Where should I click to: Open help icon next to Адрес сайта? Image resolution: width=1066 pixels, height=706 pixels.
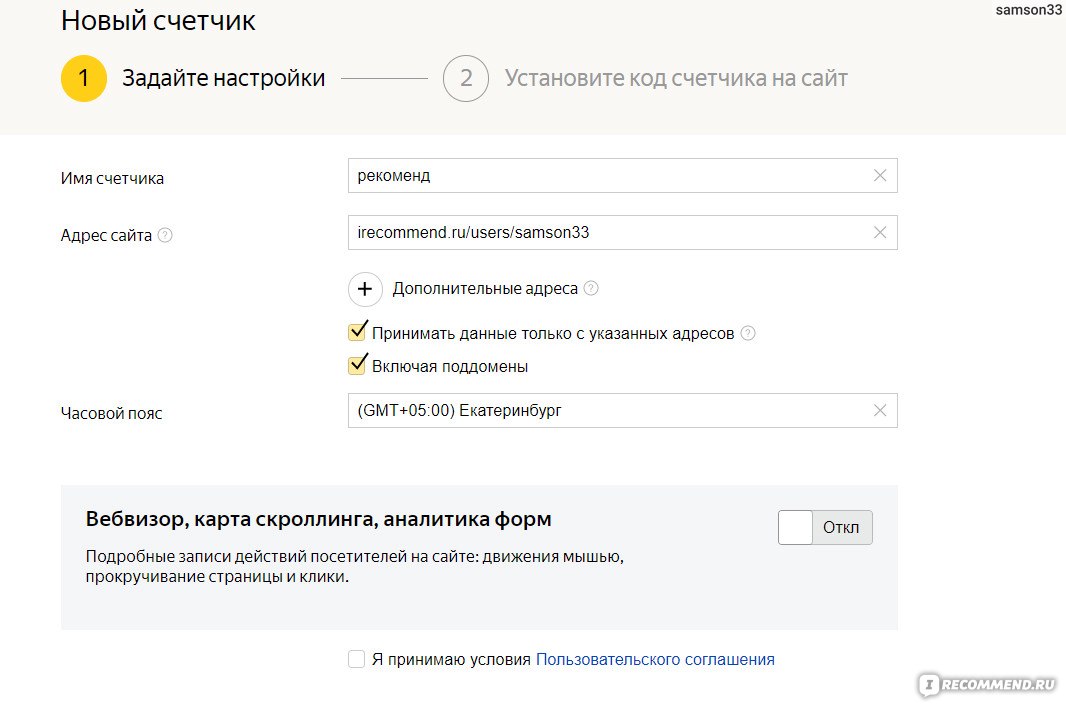(x=165, y=236)
